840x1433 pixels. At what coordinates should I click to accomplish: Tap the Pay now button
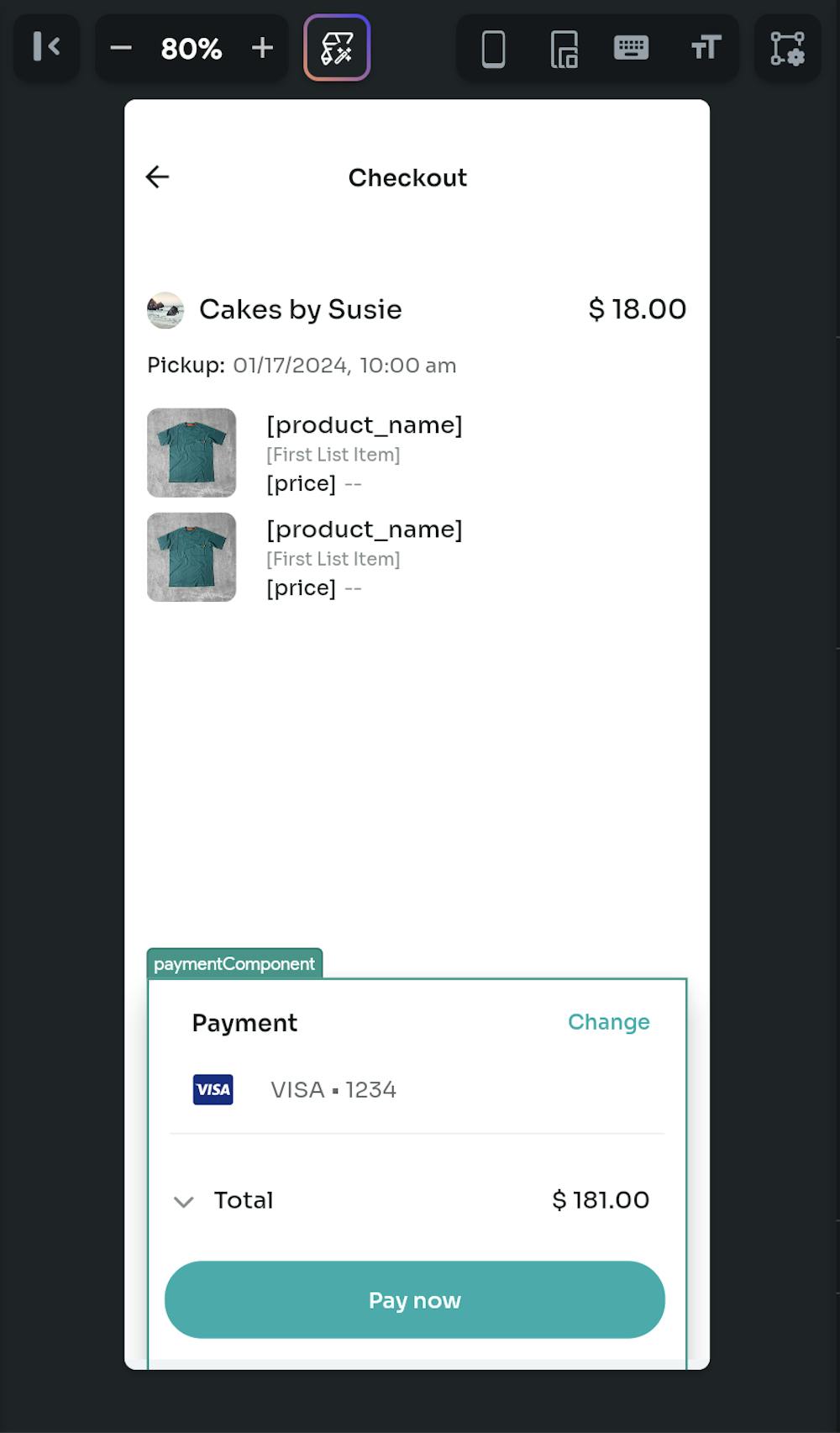point(414,1299)
